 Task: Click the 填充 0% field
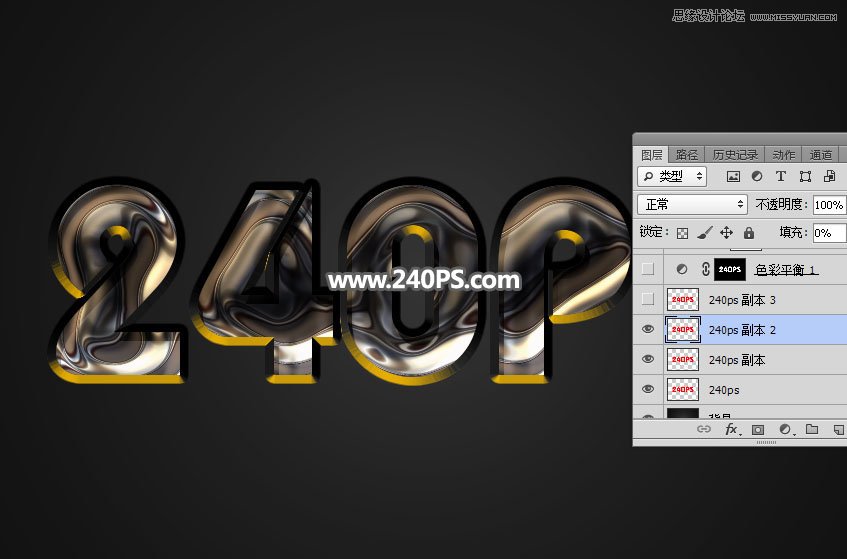coord(829,233)
